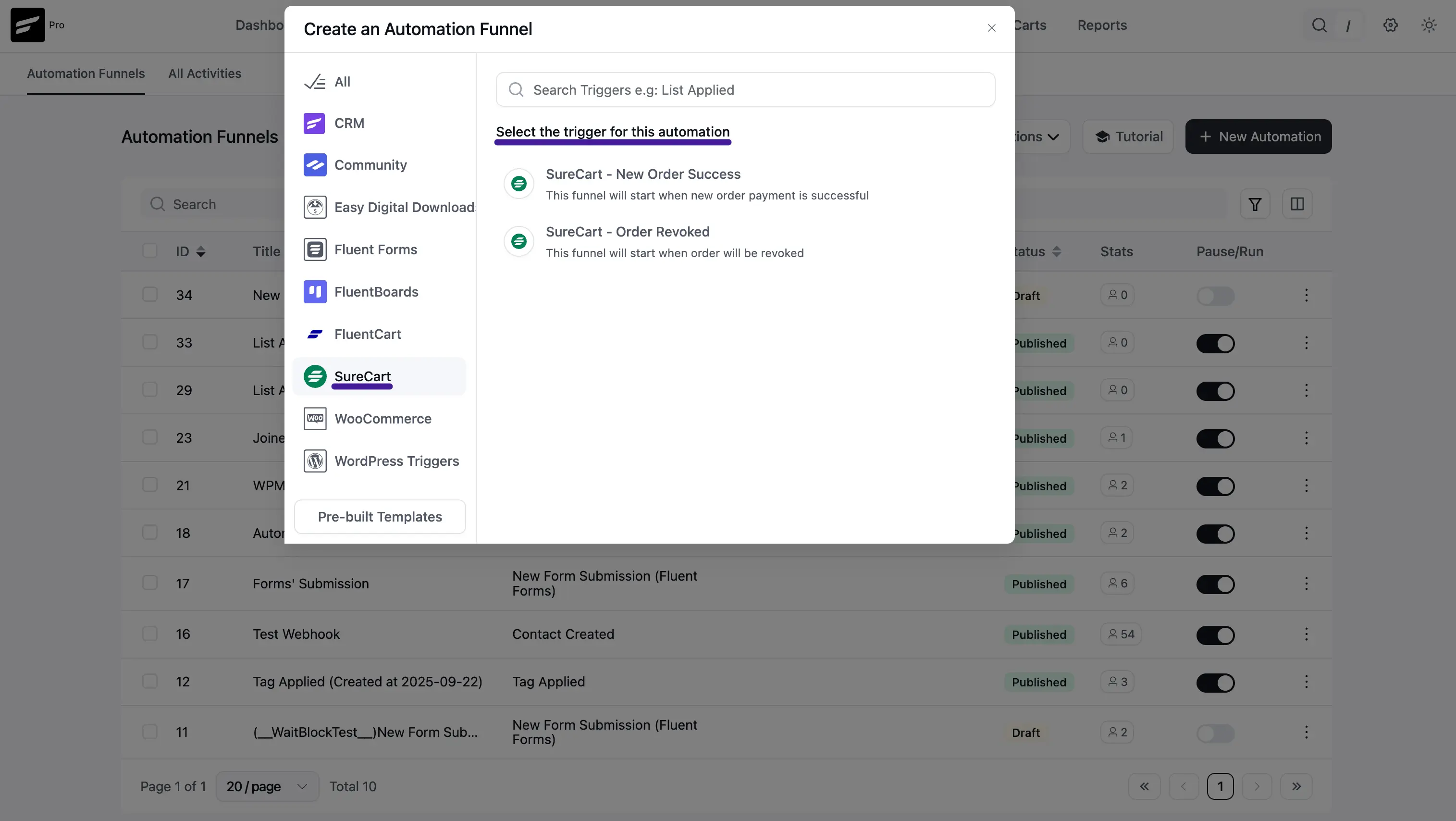This screenshot has width=1456, height=821.
Task: Open the search icon in top bar
Action: tap(1319, 25)
